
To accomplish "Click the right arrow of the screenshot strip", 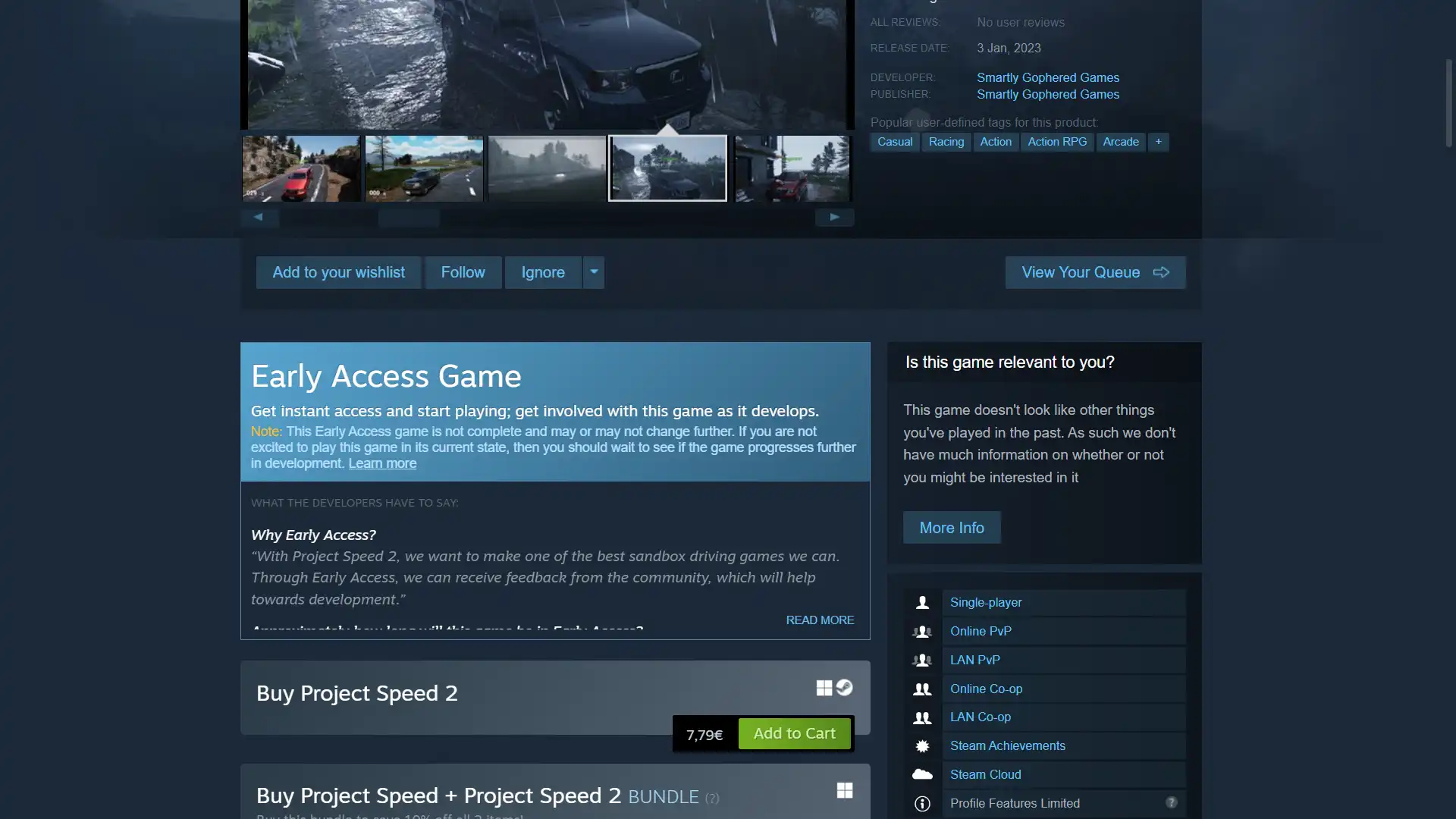I will point(834,218).
